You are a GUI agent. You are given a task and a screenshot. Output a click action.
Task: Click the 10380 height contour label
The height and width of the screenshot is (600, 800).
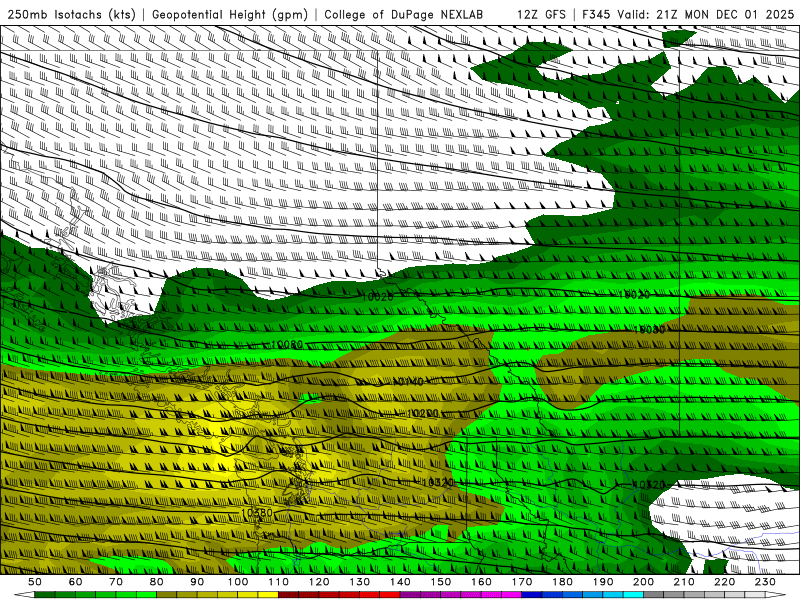257,512
